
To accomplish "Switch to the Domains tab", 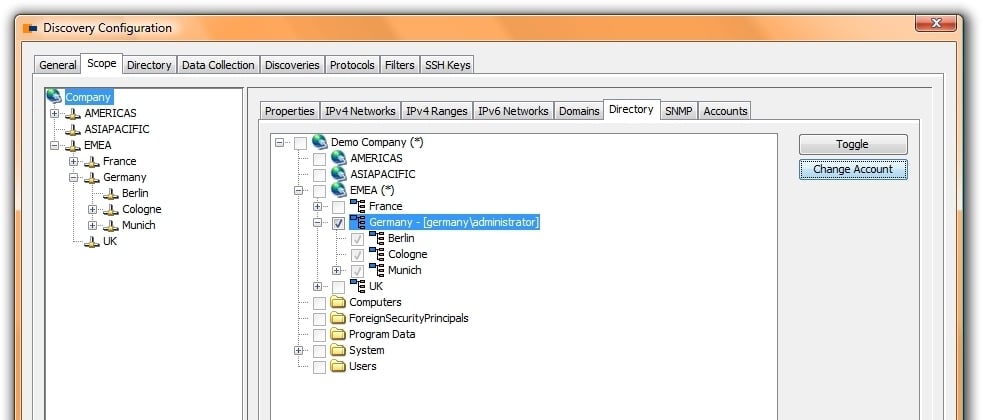I will [x=579, y=111].
